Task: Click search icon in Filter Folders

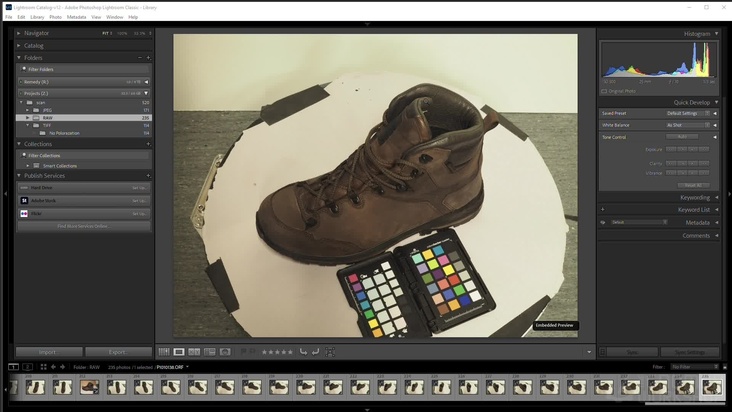Action: point(24,69)
